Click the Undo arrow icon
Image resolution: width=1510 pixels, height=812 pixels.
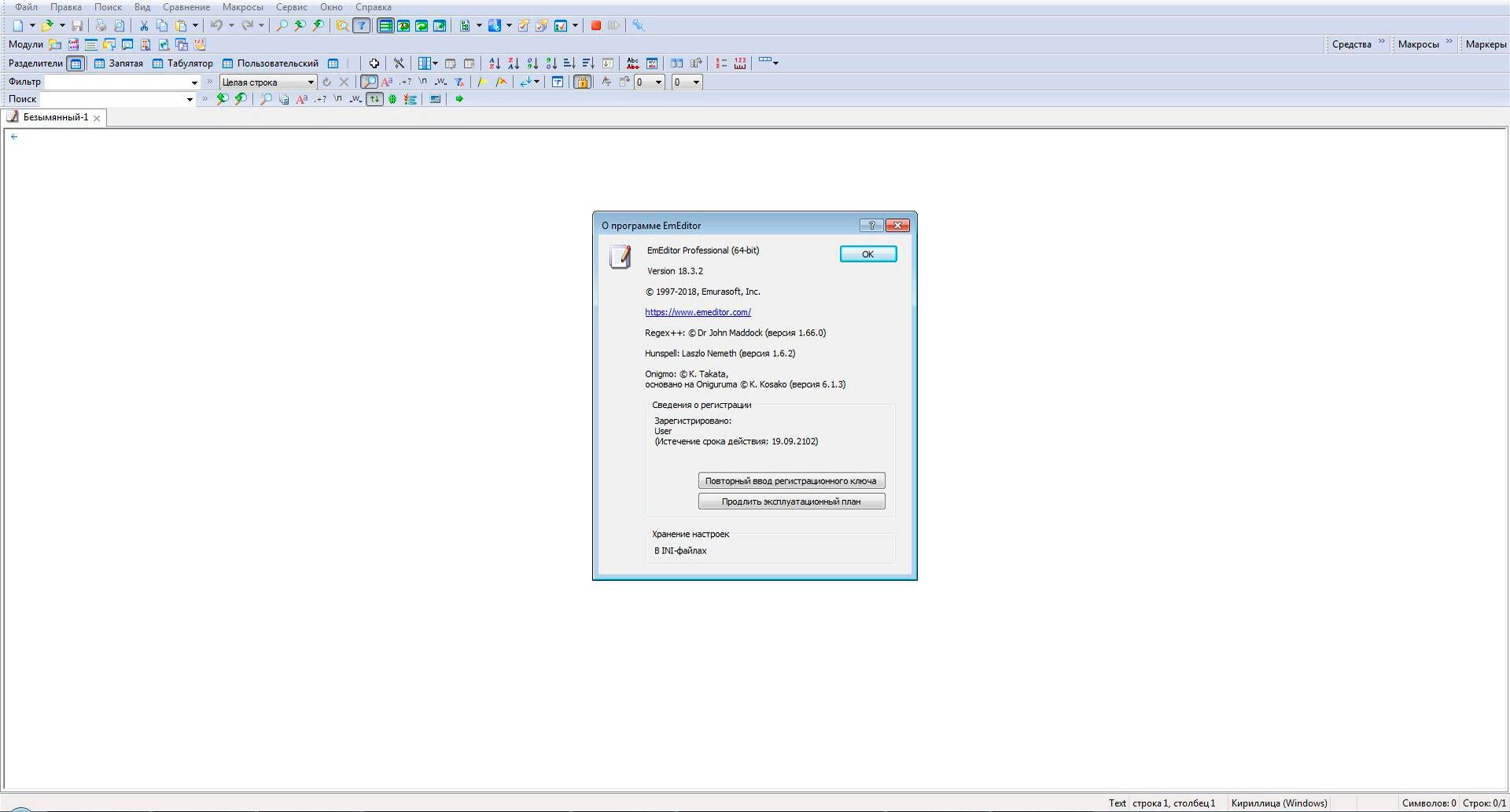(x=216, y=25)
